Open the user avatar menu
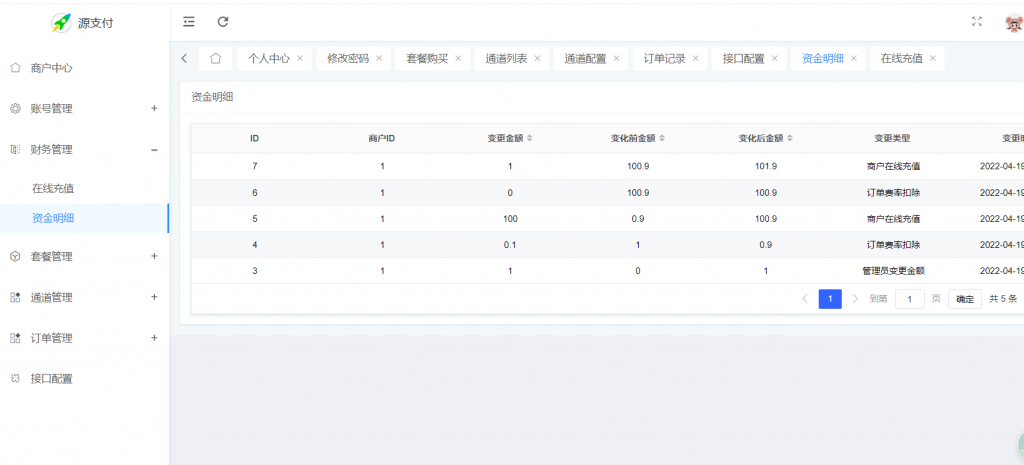 tap(1012, 22)
